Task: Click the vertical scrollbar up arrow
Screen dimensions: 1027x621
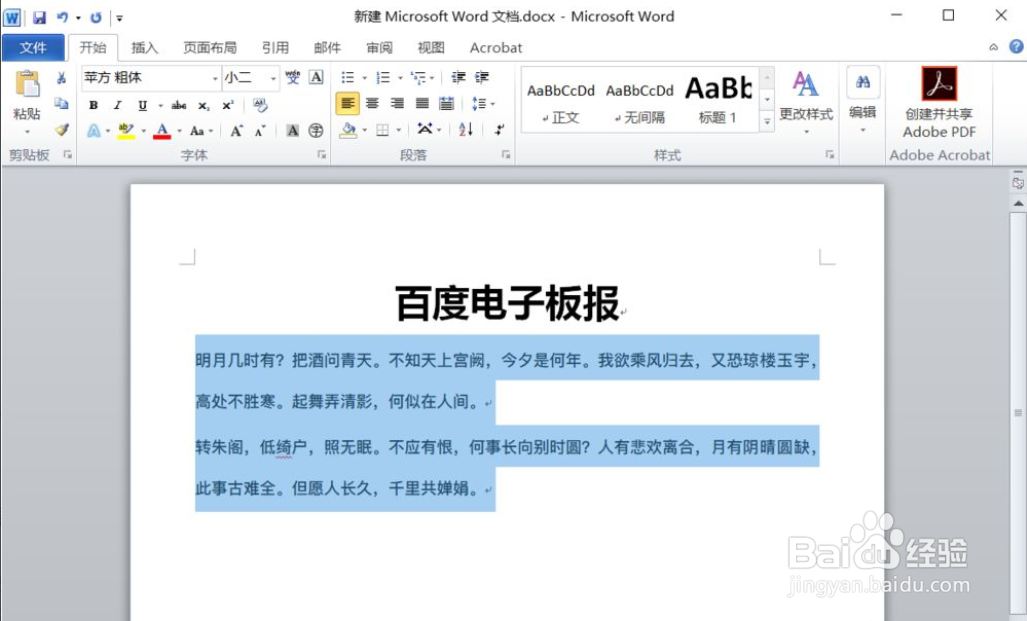Action: pyautogui.click(x=1018, y=203)
